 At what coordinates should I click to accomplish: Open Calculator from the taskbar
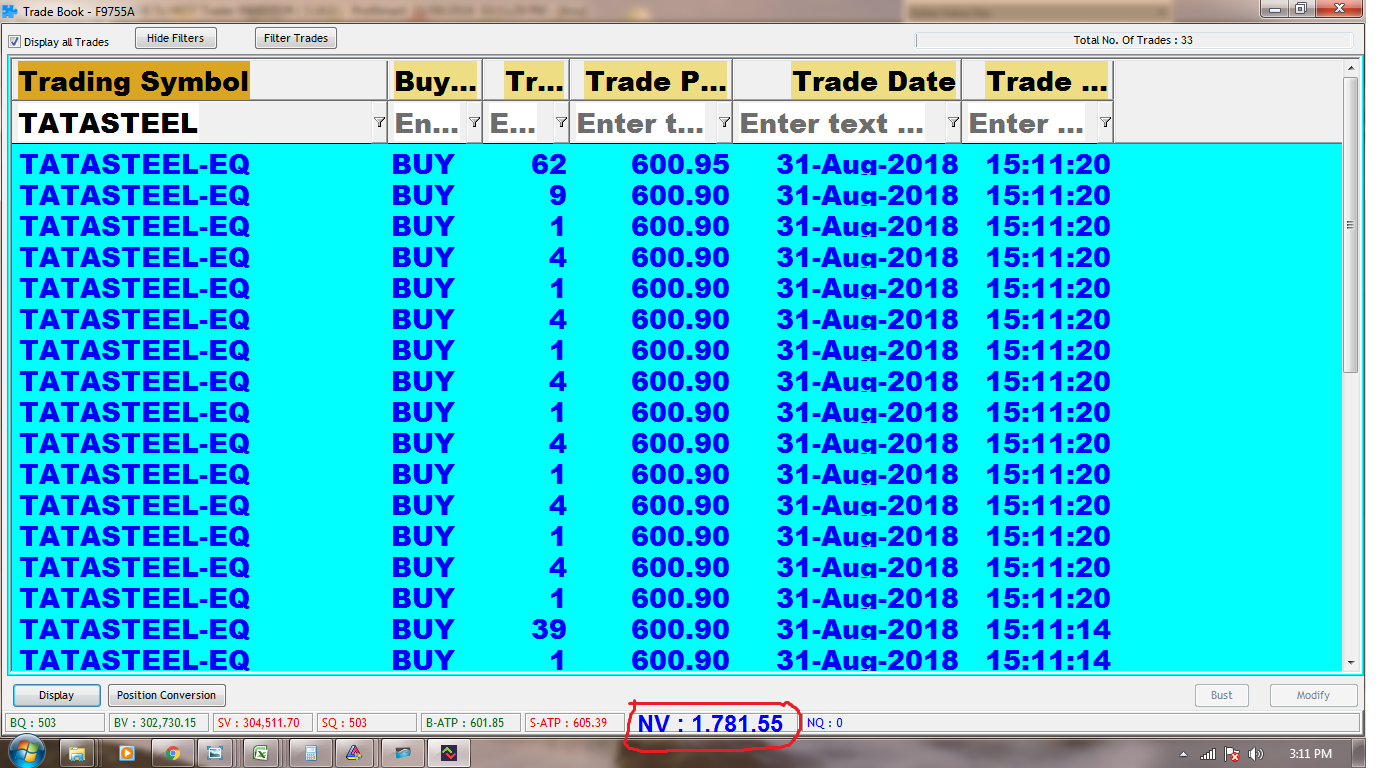click(311, 753)
